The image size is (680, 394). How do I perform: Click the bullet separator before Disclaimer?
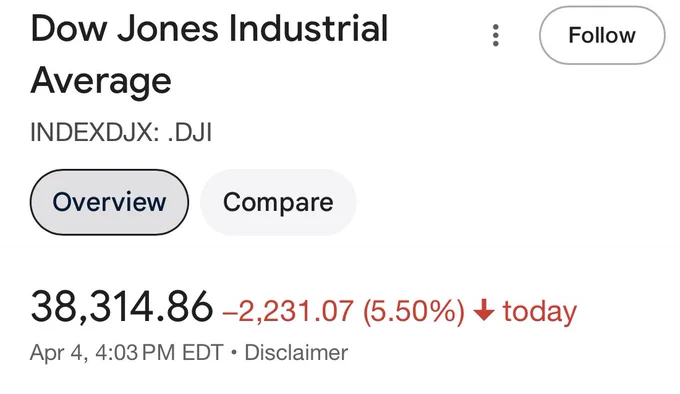(x=234, y=353)
